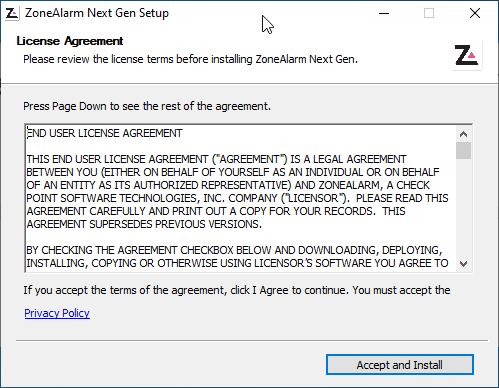Click inside the license agreement text box

240,198
